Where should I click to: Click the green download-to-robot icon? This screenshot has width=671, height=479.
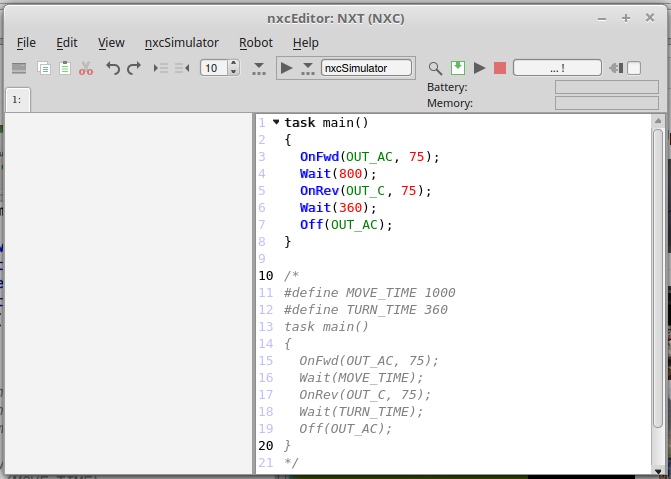click(x=458, y=68)
